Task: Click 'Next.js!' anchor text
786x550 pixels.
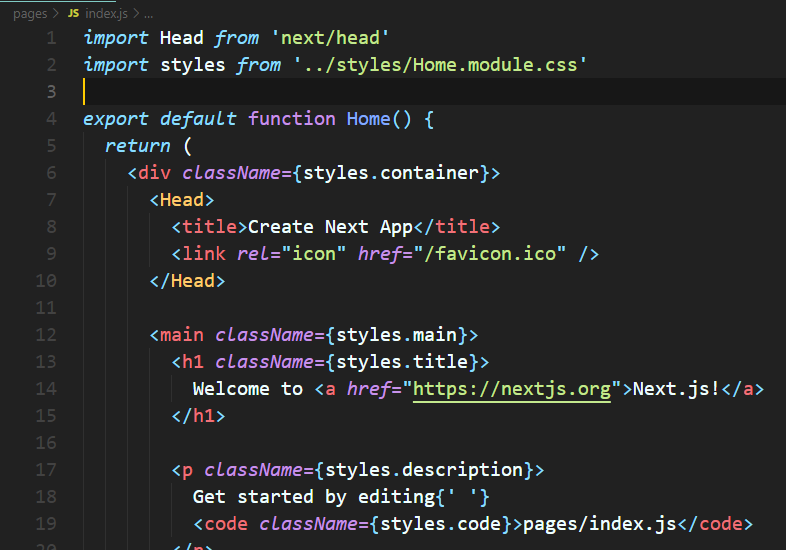Action: click(676, 389)
